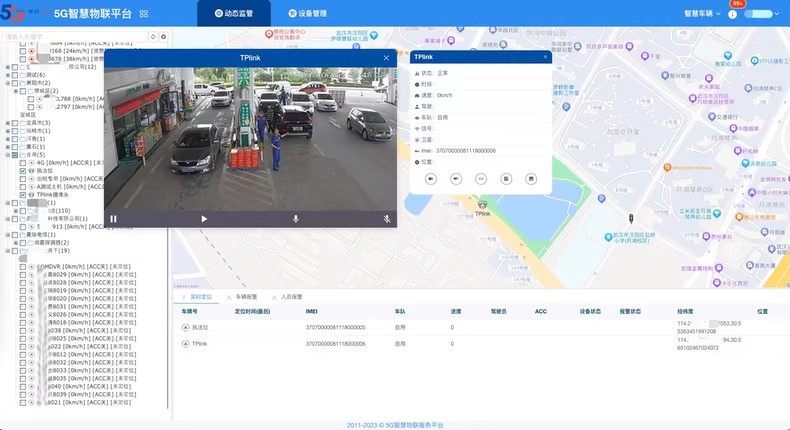Uncheck TPlink摄像头 checkbox in device tree
The width and height of the screenshot is (790, 430).
(x=23, y=195)
